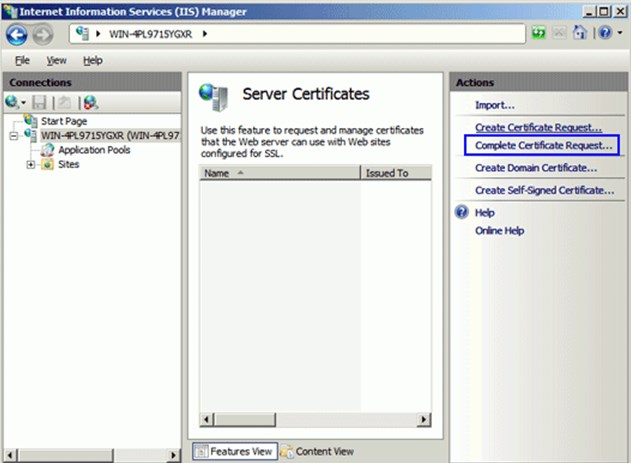Click the IIS Manager title bar icon

tap(10, 11)
